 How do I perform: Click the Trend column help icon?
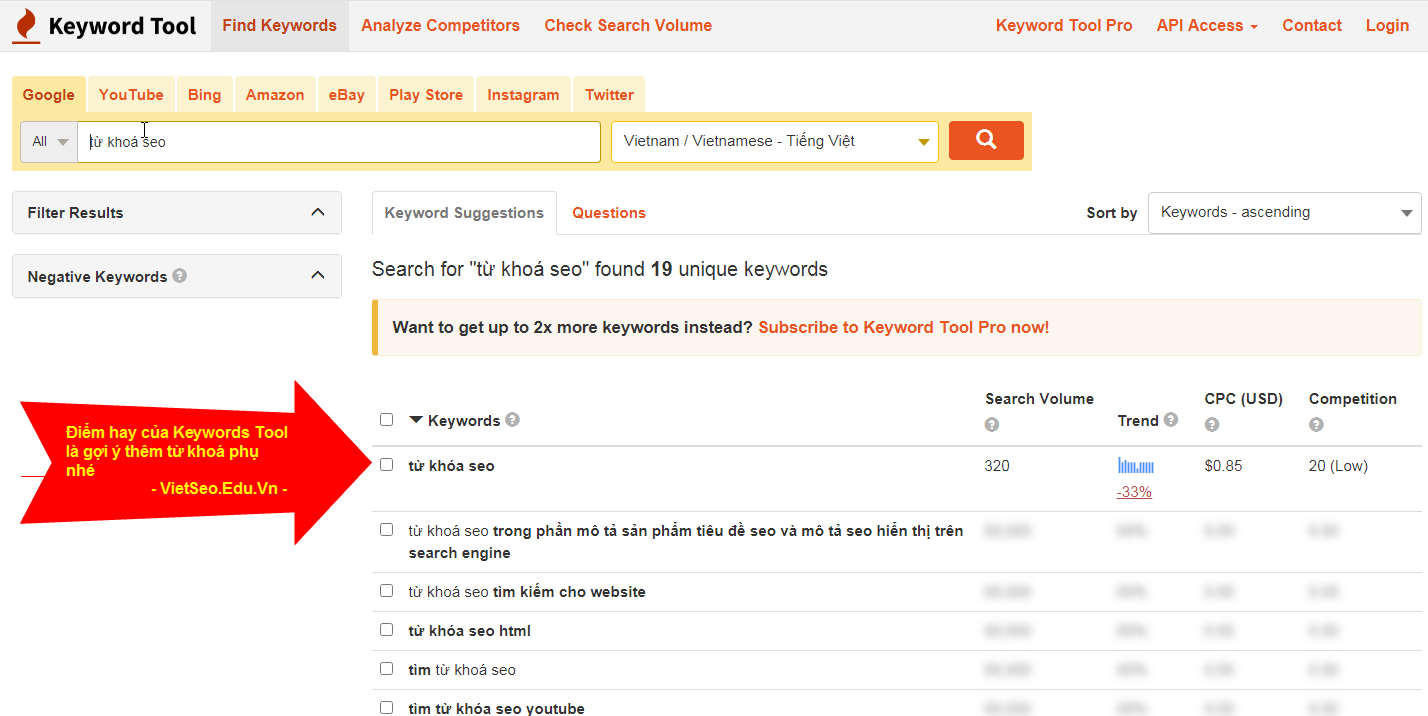1170,420
